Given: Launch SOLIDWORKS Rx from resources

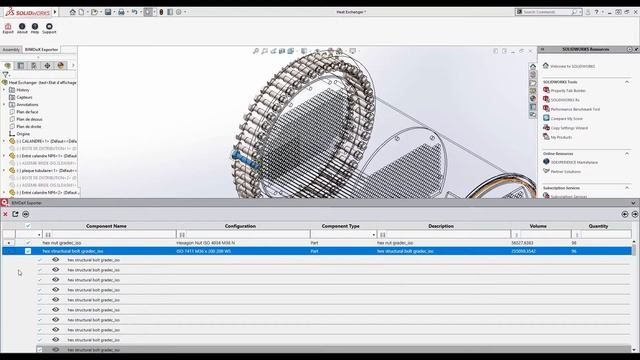Looking at the screenshot, I should pos(565,100).
